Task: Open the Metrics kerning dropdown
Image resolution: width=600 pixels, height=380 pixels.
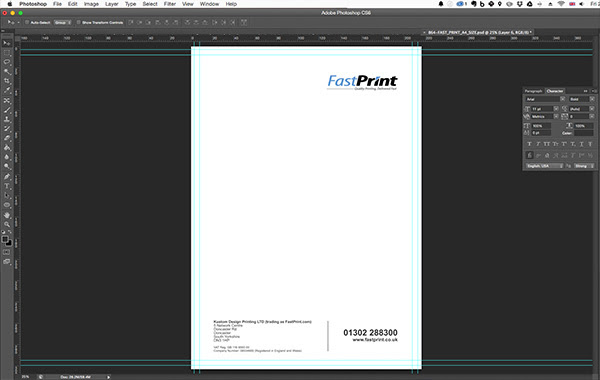Action: coord(556,116)
